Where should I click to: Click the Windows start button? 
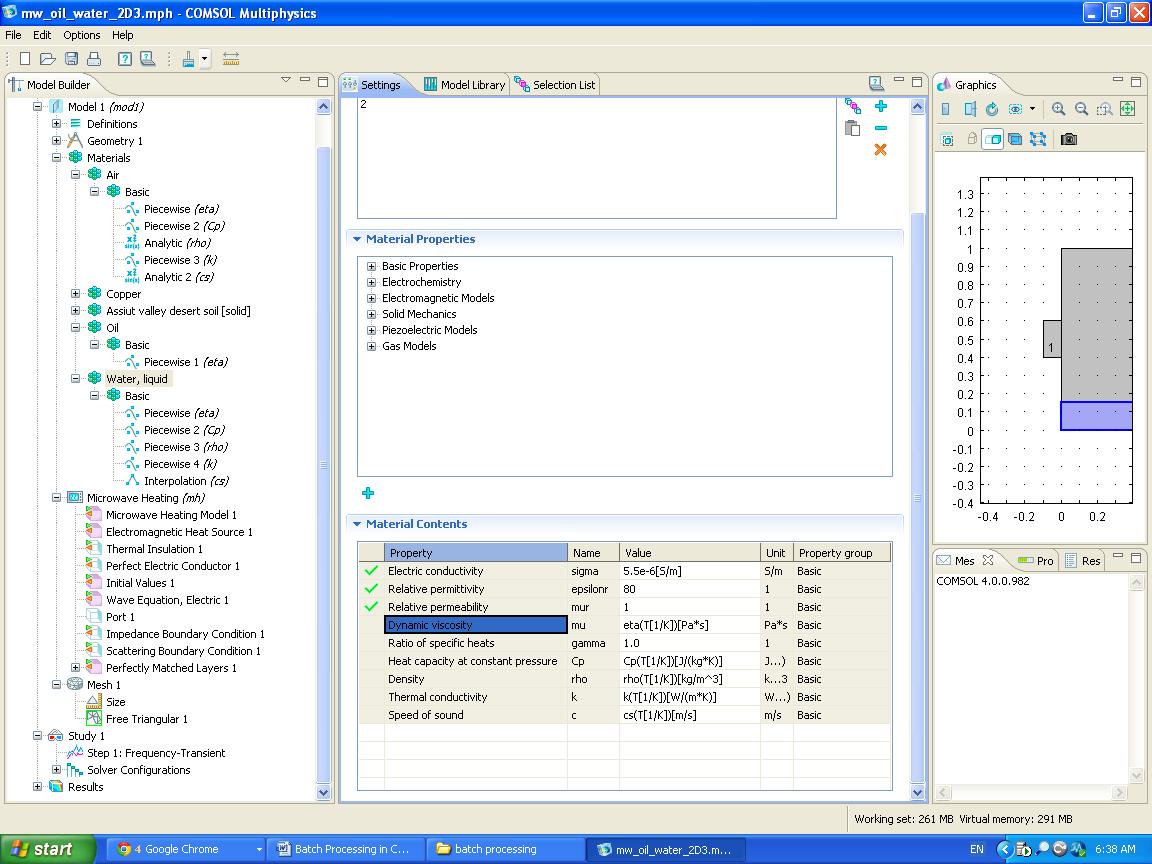click(48, 849)
